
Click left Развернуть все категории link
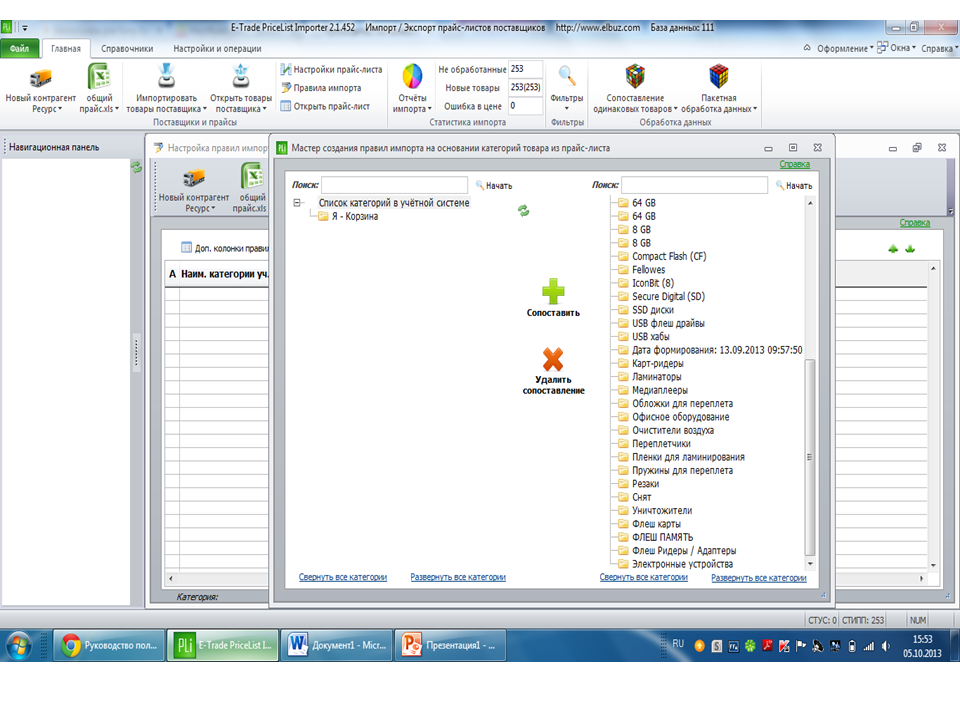(458, 577)
